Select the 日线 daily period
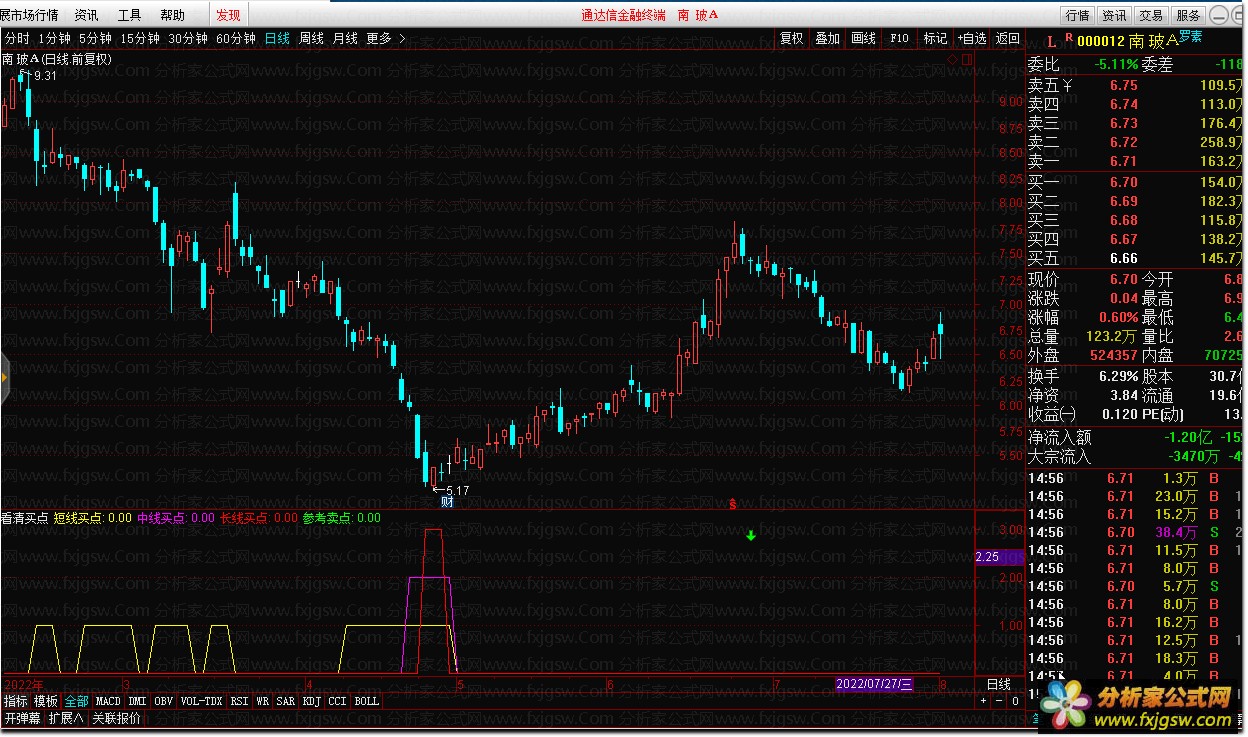Image resolution: width=1248 pixels, height=737 pixels. click(277, 38)
